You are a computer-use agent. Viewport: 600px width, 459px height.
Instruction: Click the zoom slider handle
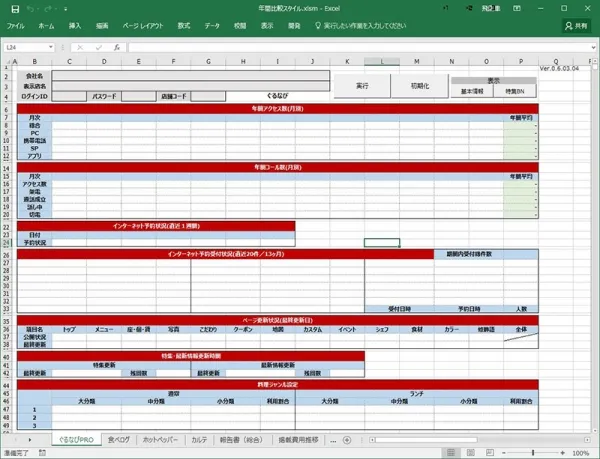tap(533, 453)
